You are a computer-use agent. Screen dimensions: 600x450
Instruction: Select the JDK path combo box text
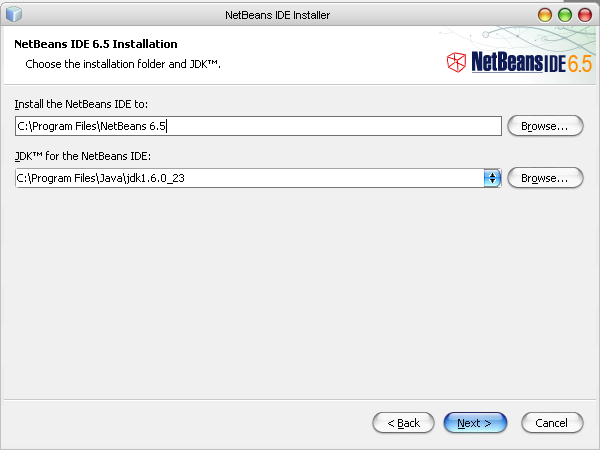248,178
